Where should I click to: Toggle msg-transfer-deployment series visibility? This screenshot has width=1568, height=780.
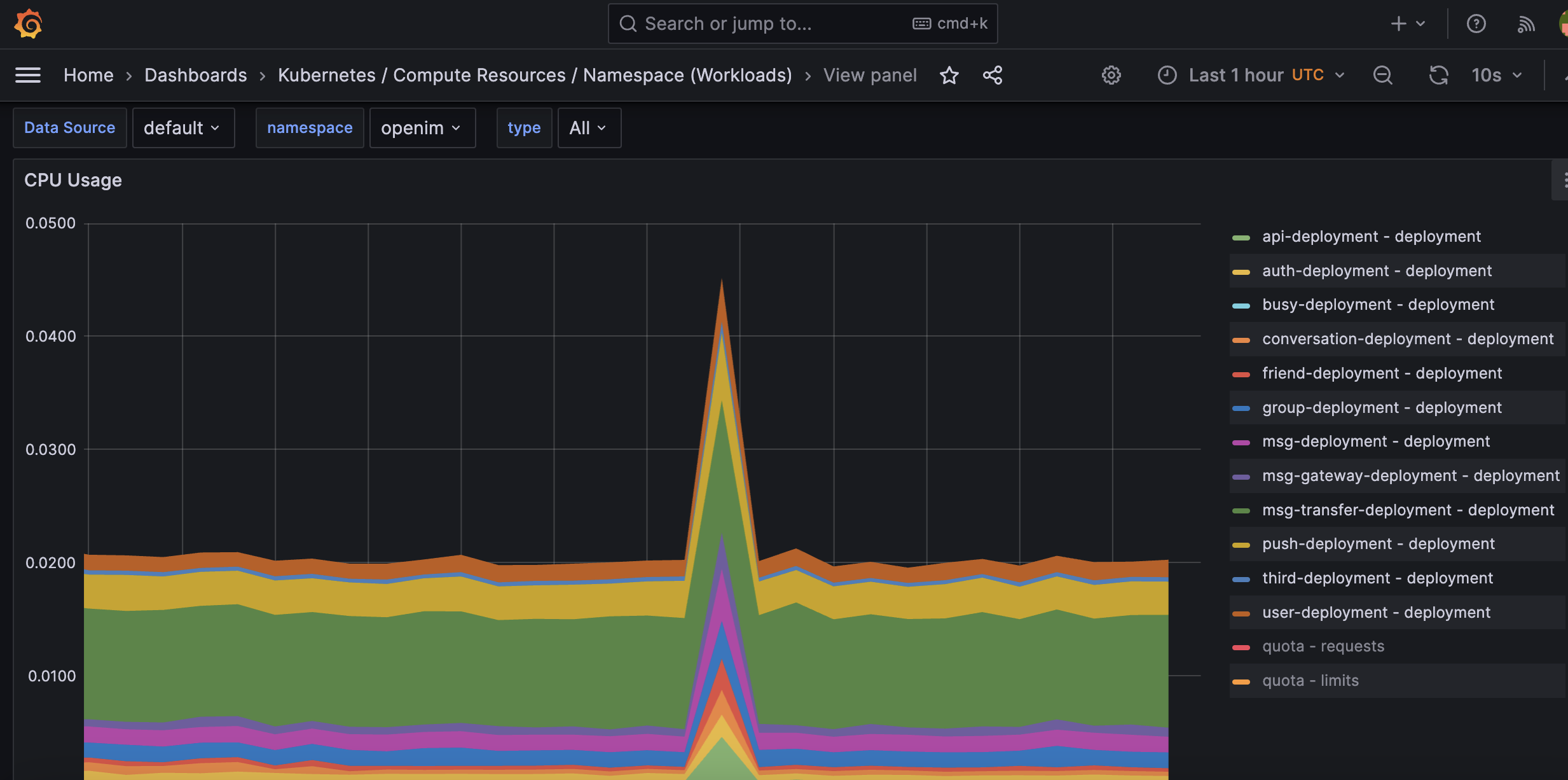[1408, 510]
